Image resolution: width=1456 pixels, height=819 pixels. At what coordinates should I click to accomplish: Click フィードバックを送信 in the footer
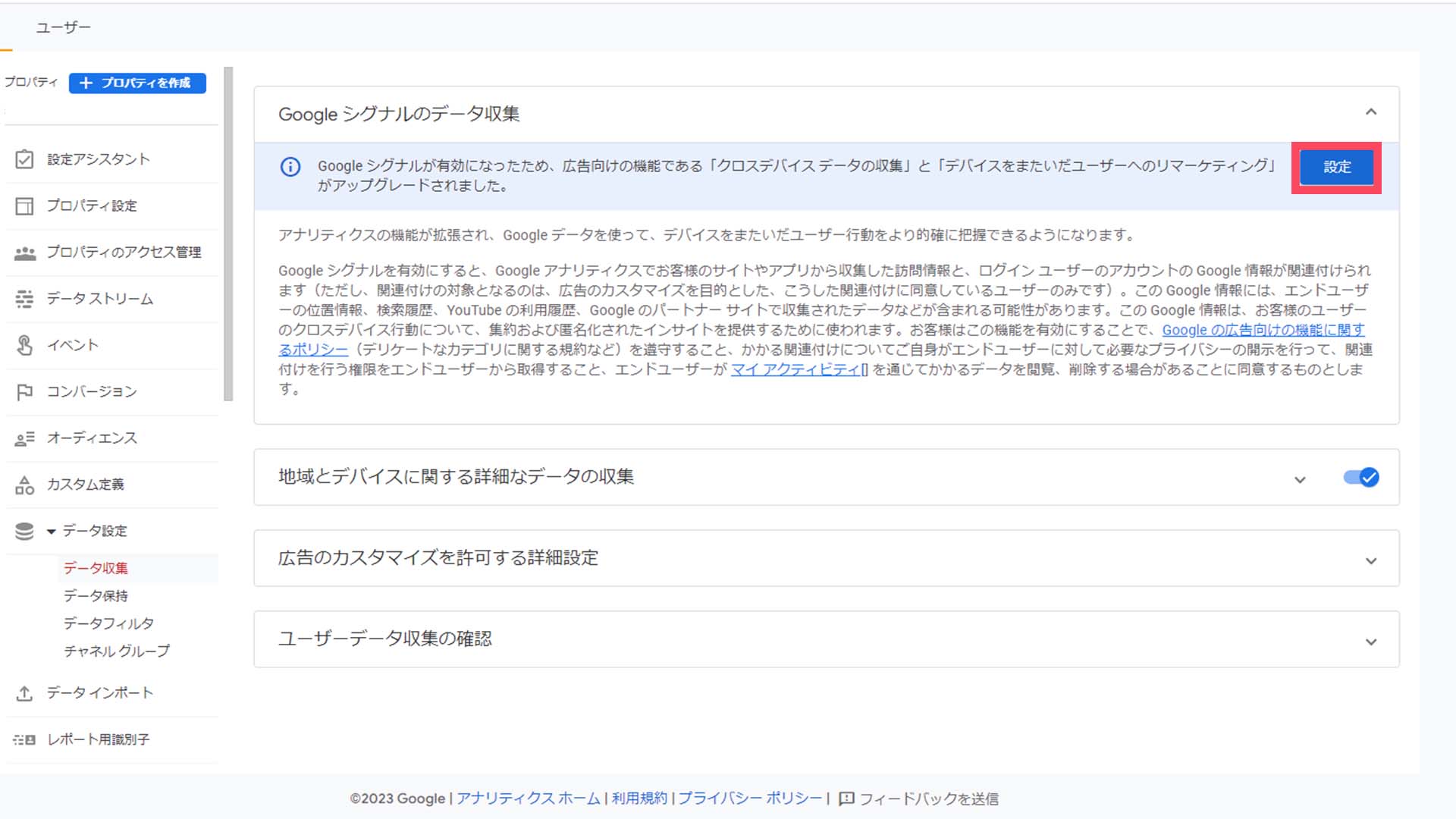point(928,799)
